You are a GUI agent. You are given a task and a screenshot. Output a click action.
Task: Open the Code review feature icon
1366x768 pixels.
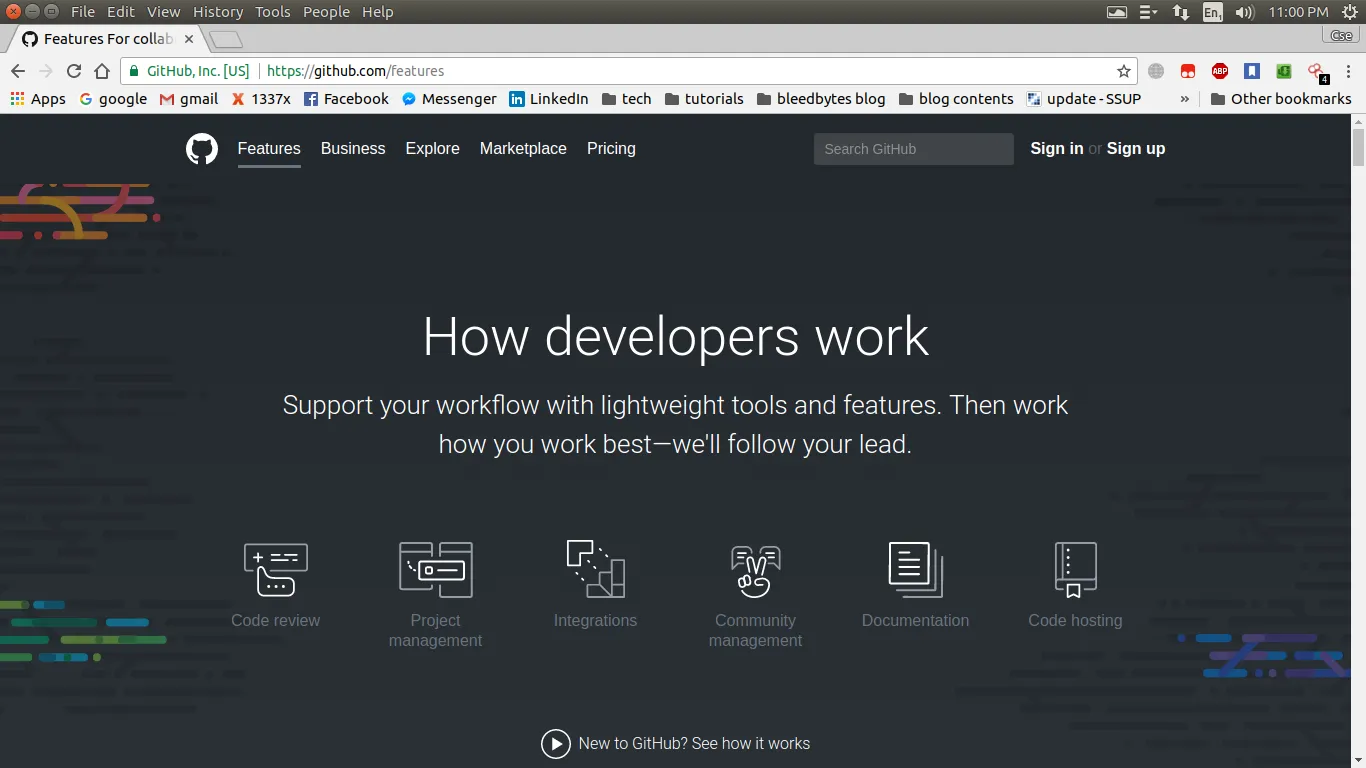tap(275, 570)
